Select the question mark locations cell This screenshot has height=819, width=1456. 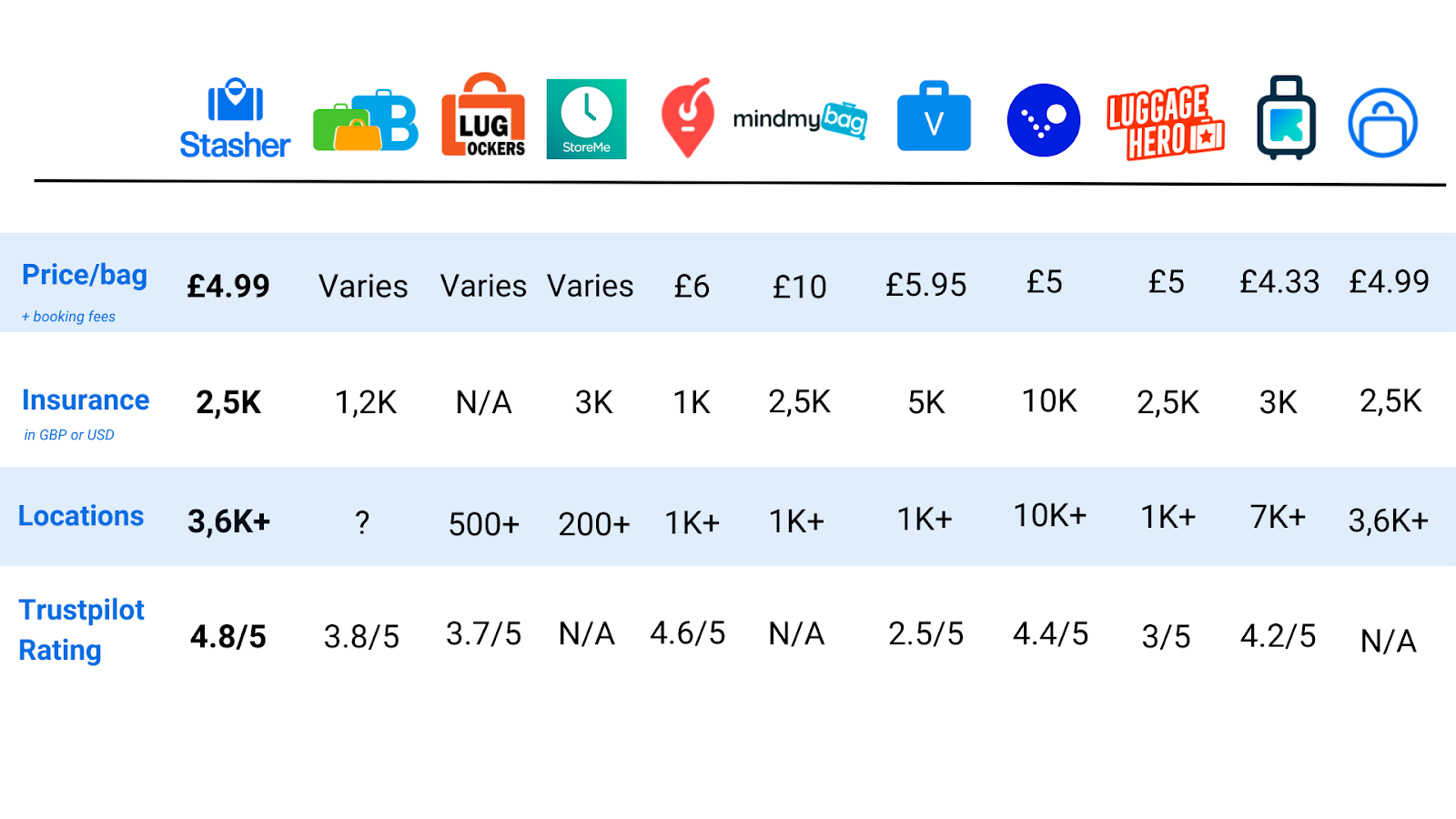[362, 522]
